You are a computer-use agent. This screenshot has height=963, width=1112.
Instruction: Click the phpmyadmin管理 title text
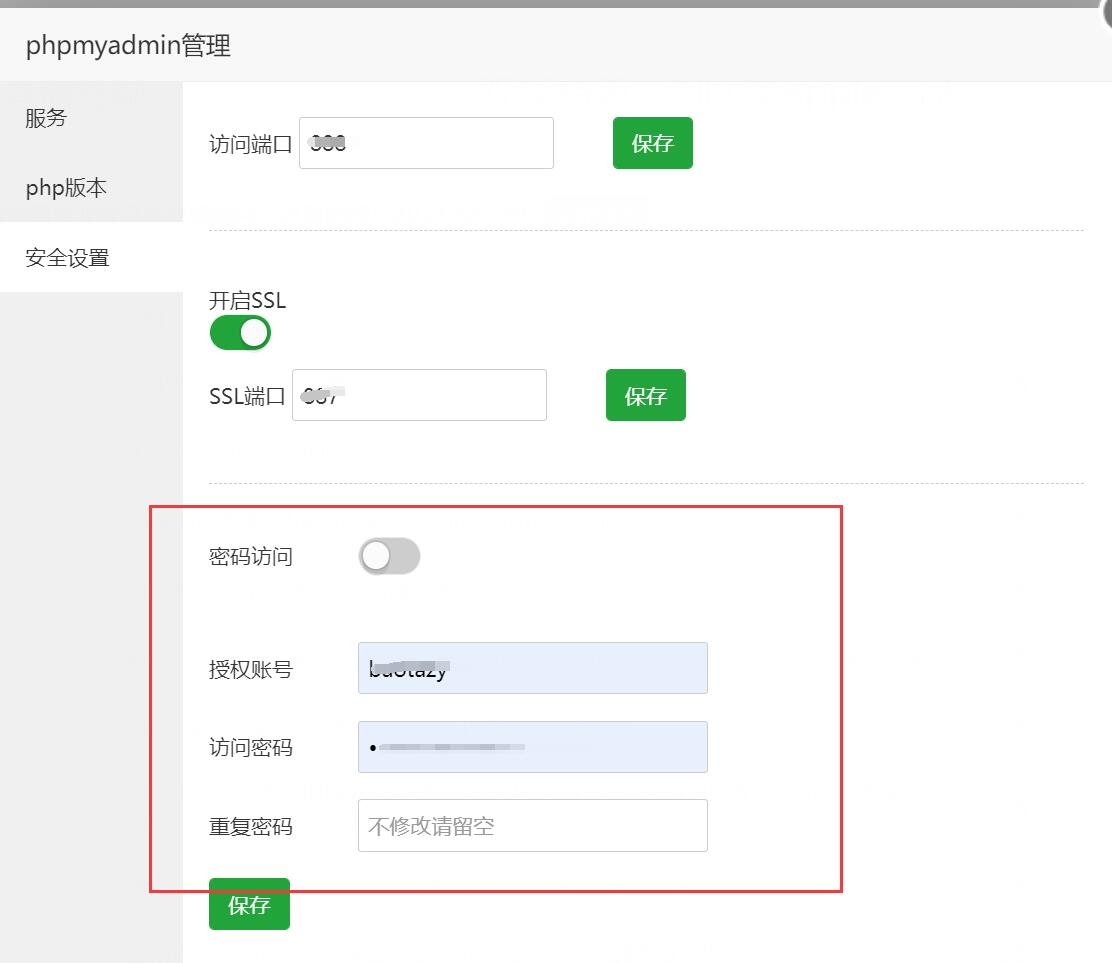coord(128,45)
